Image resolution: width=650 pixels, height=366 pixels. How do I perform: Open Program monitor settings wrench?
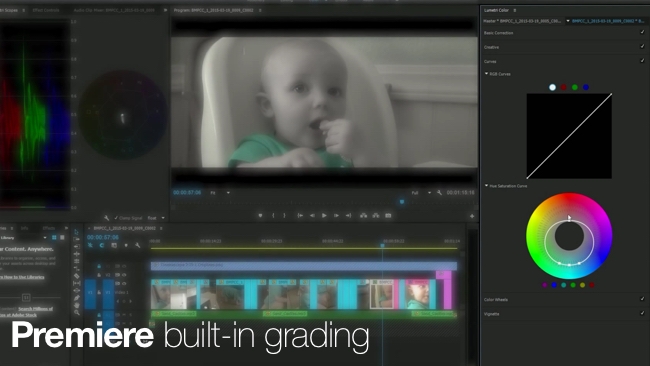(439, 193)
